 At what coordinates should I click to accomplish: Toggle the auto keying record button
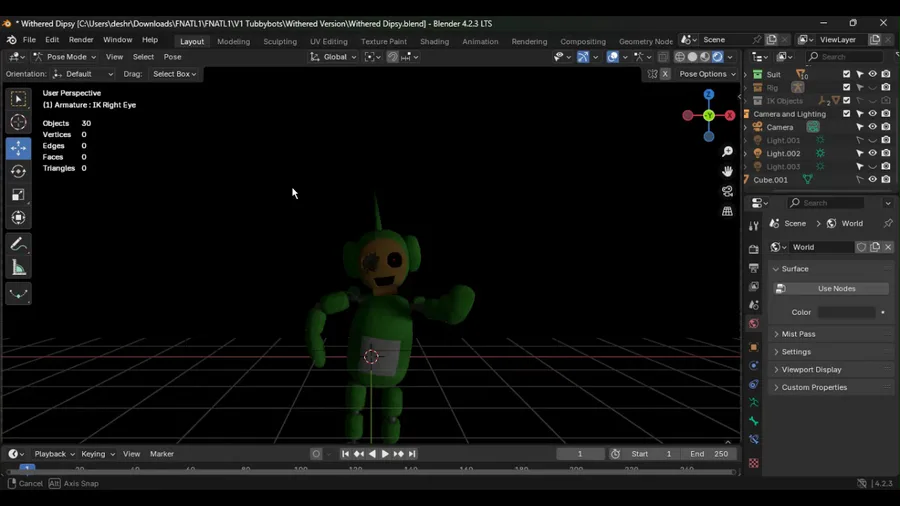point(316,454)
